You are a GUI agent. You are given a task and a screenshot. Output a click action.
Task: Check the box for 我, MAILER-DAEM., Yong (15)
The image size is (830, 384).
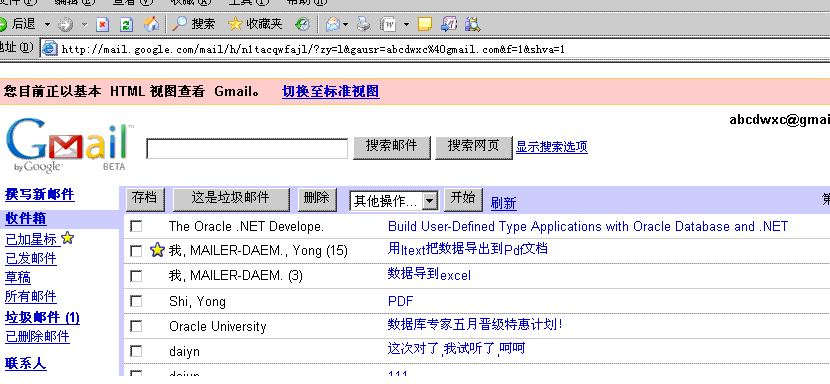click(136, 251)
